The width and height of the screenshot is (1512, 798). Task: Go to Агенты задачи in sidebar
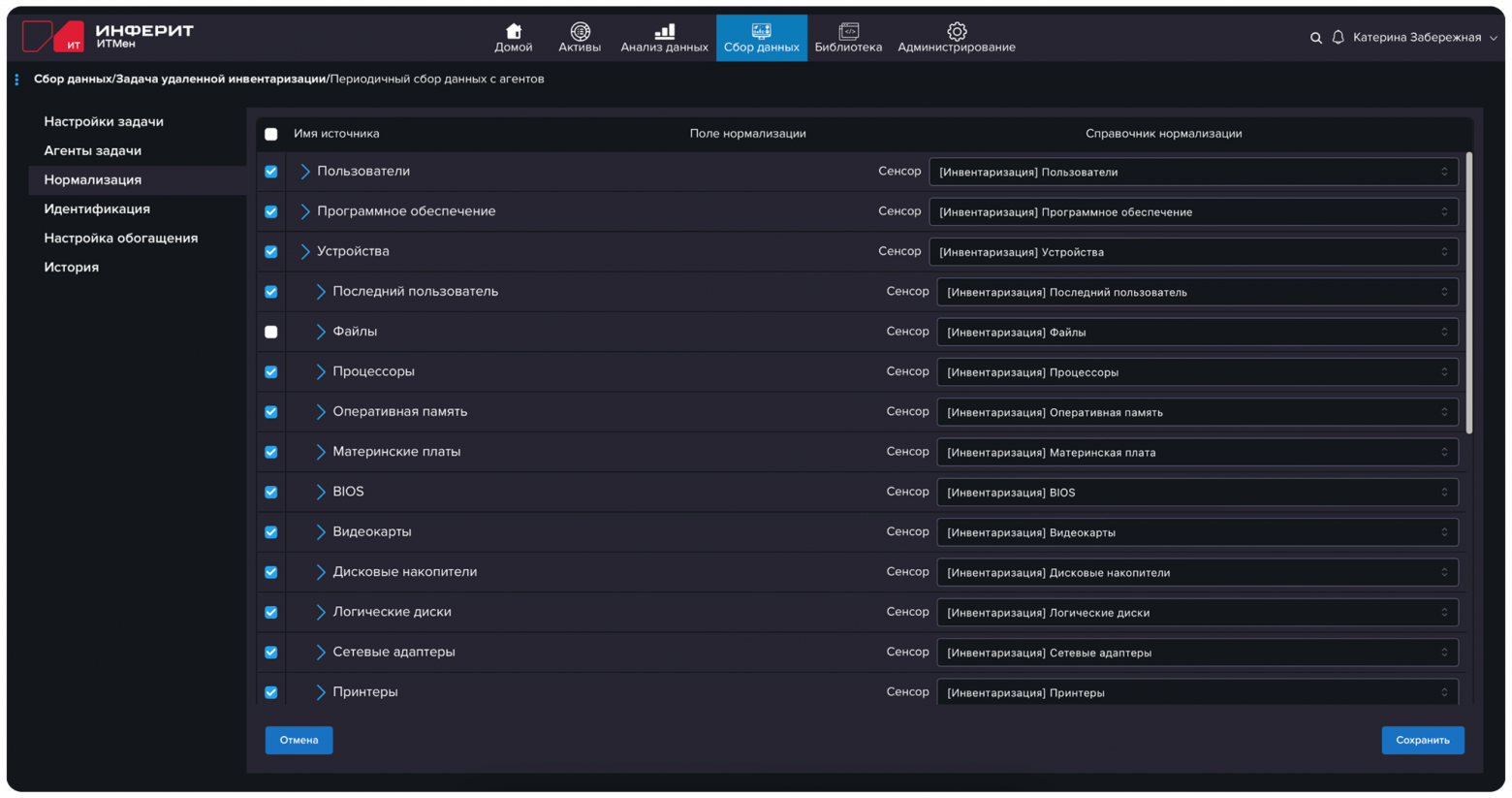pyautogui.click(x=92, y=151)
